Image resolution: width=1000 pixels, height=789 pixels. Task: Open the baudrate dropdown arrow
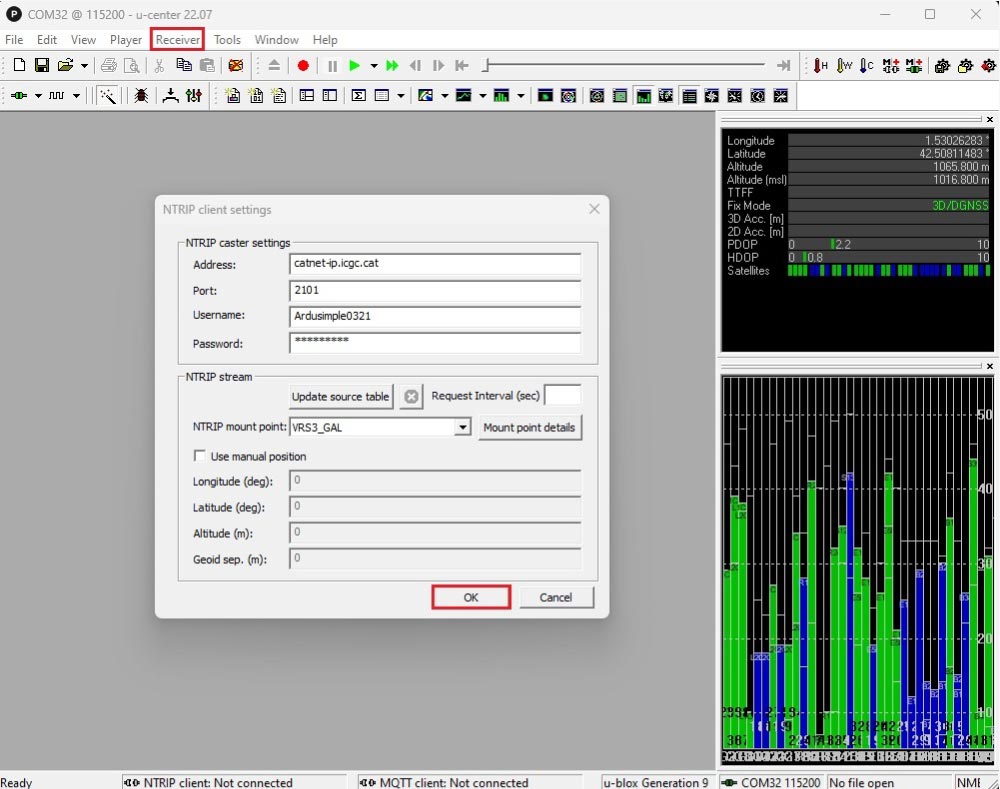[76, 96]
